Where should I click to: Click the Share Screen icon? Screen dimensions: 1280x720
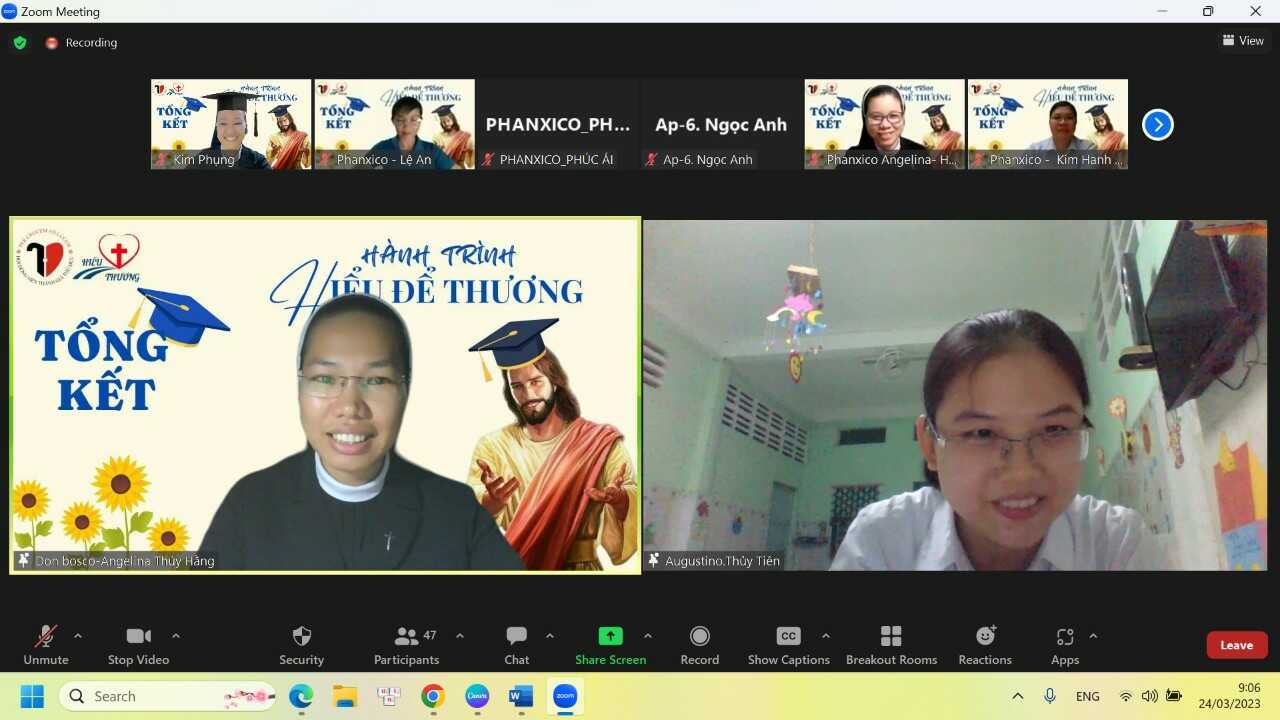pyautogui.click(x=610, y=636)
